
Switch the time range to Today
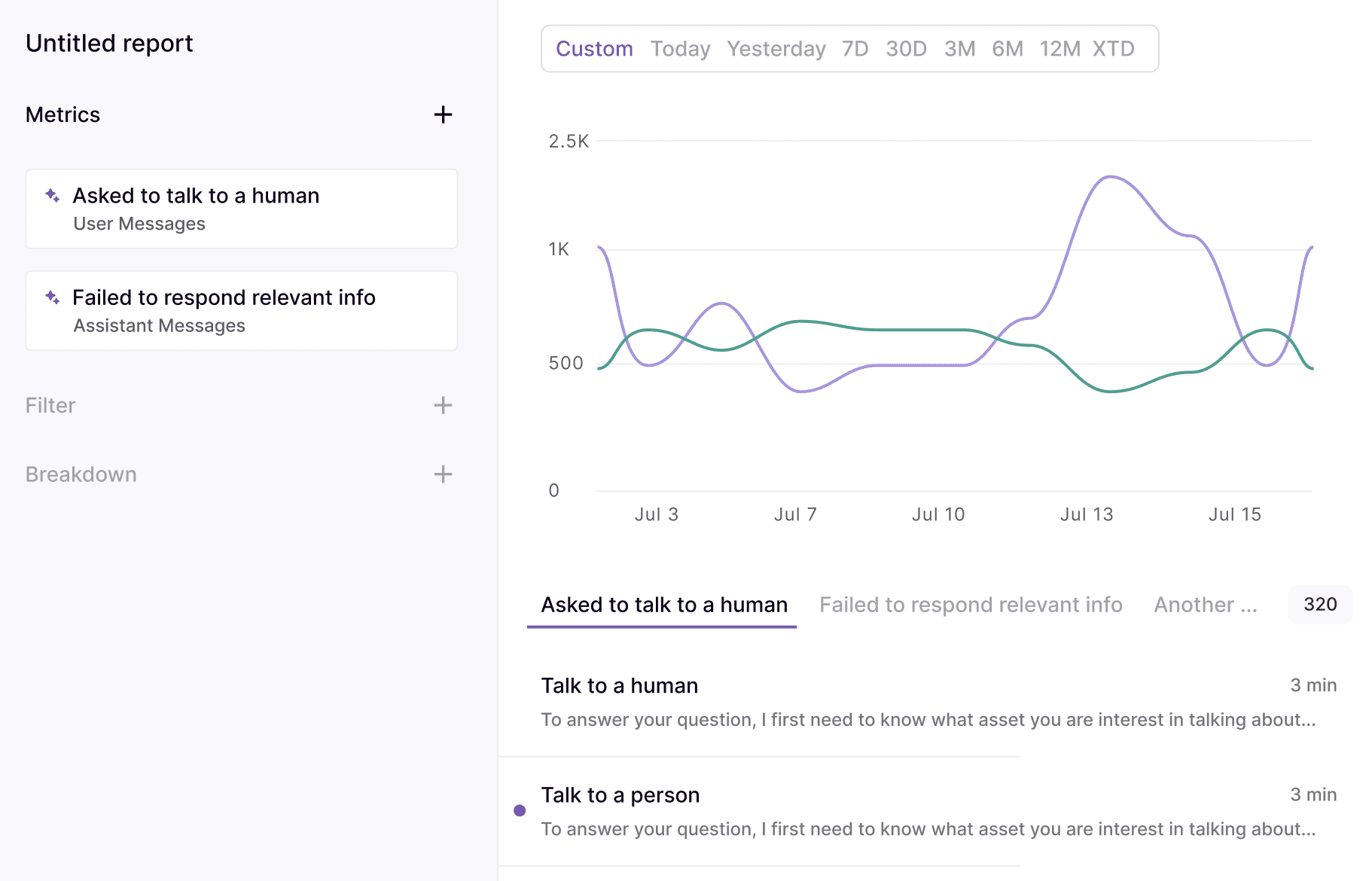click(680, 48)
